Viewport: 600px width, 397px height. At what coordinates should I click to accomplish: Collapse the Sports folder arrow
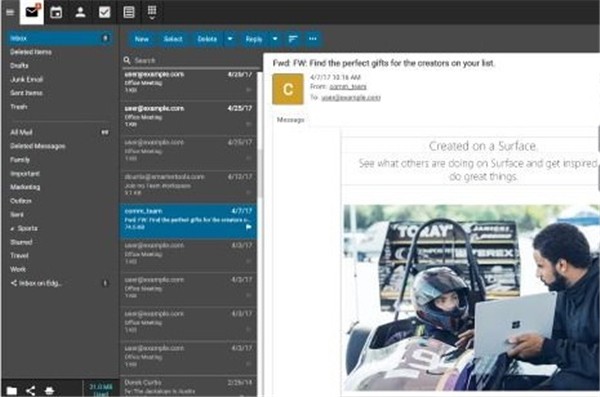click(12, 229)
